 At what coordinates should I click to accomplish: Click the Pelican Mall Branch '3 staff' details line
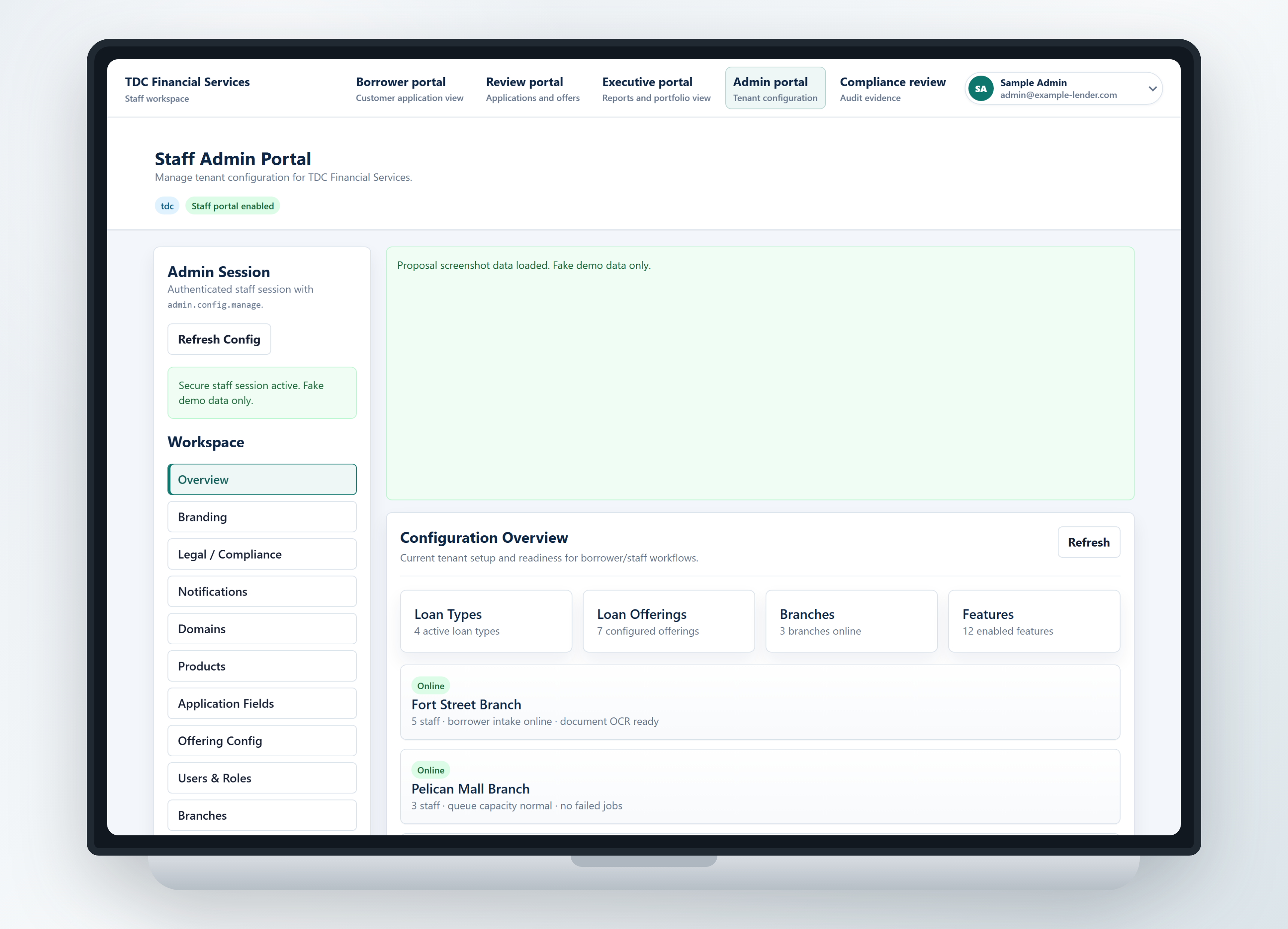click(x=517, y=806)
